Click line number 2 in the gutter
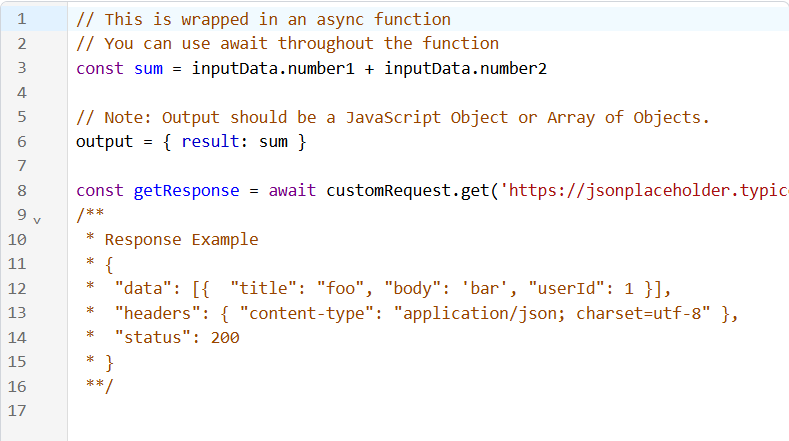The height and width of the screenshot is (441, 789). click(x=22, y=44)
